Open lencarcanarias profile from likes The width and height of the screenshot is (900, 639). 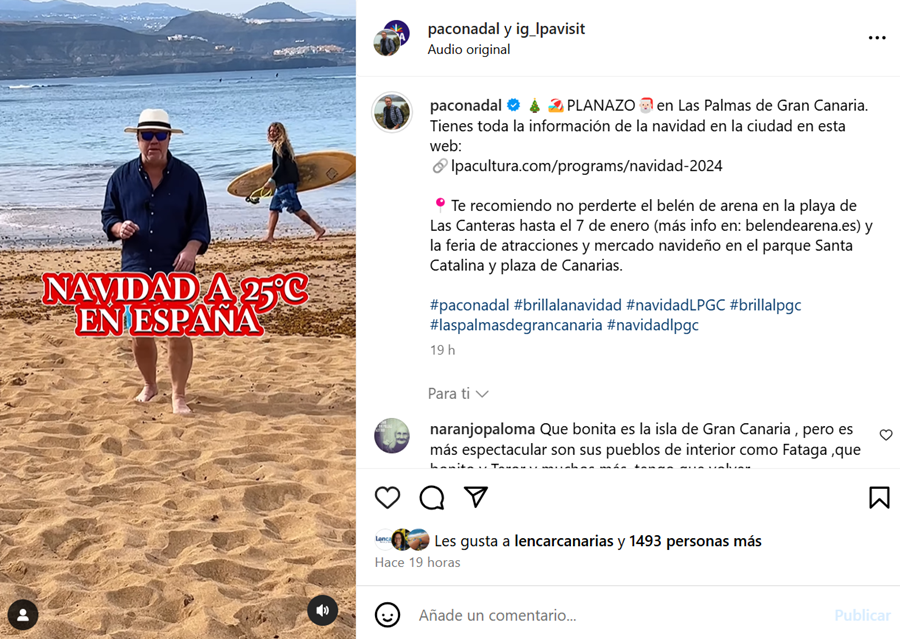click(x=564, y=541)
